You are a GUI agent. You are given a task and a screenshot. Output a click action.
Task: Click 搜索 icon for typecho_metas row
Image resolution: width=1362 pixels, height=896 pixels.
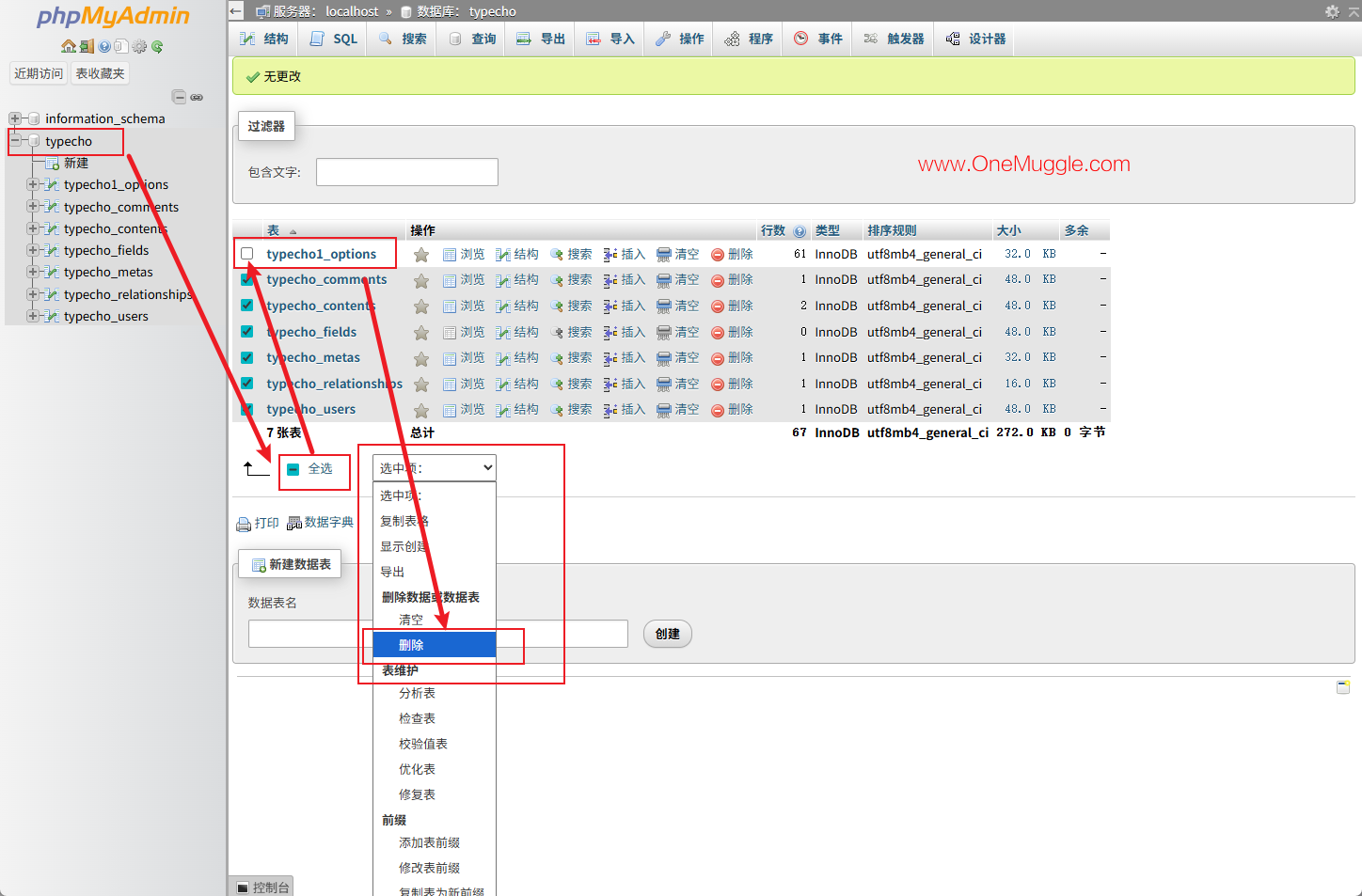coord(557,358)
